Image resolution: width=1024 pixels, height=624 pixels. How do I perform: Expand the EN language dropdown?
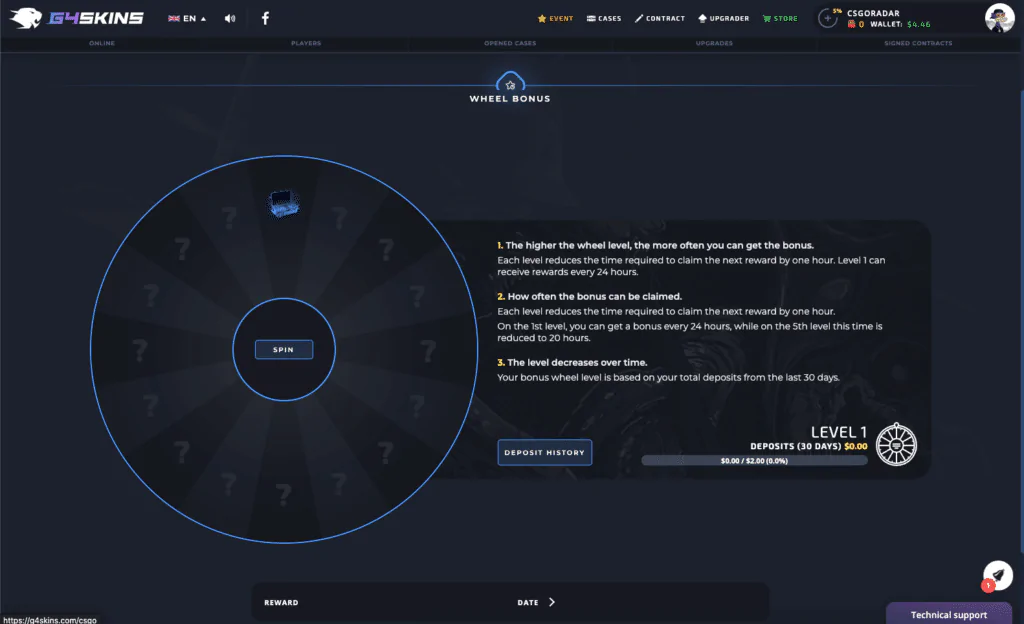click(x=187, y=18)
